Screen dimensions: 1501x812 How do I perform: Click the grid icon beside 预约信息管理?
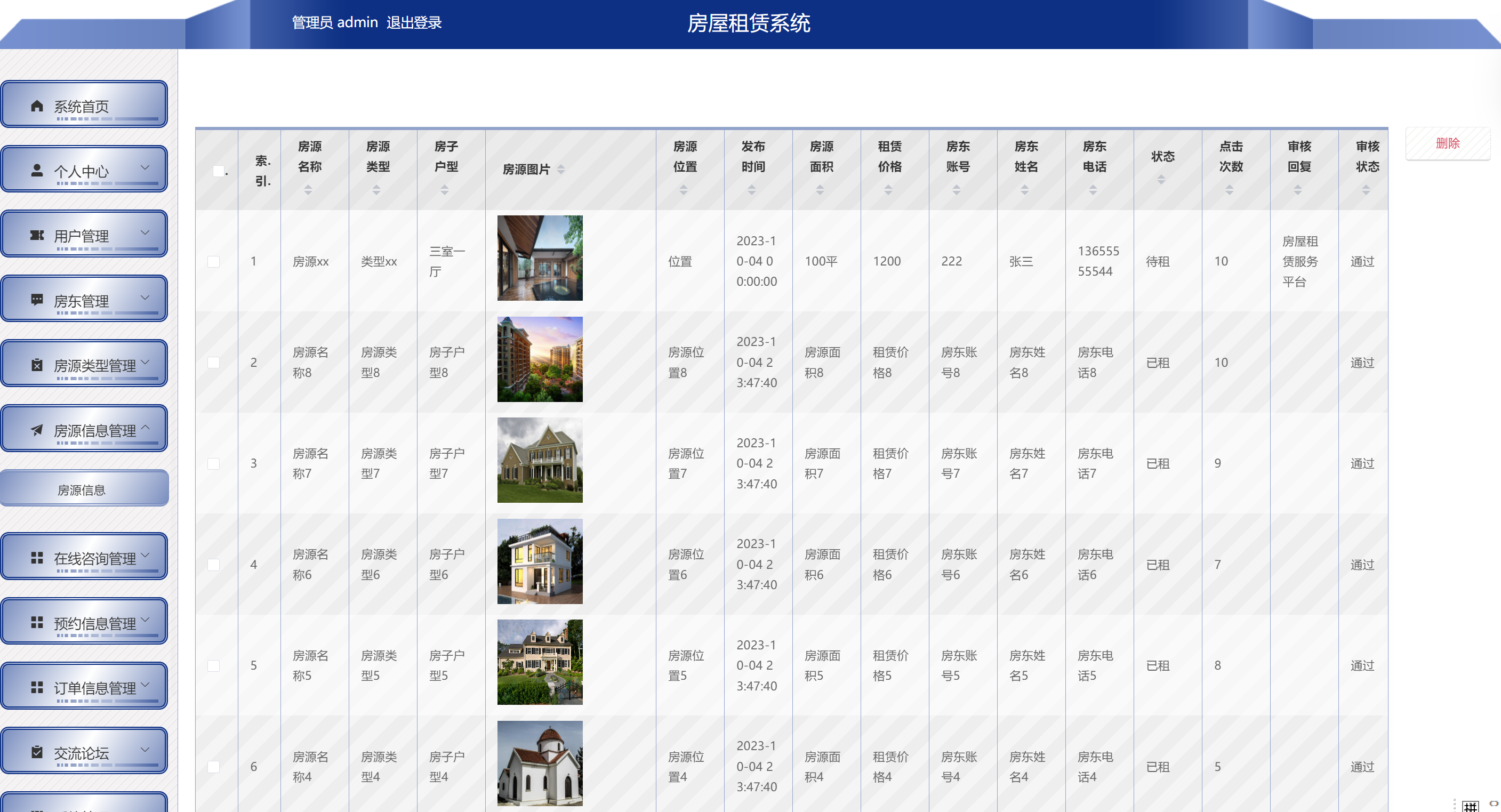click(37, 623)
